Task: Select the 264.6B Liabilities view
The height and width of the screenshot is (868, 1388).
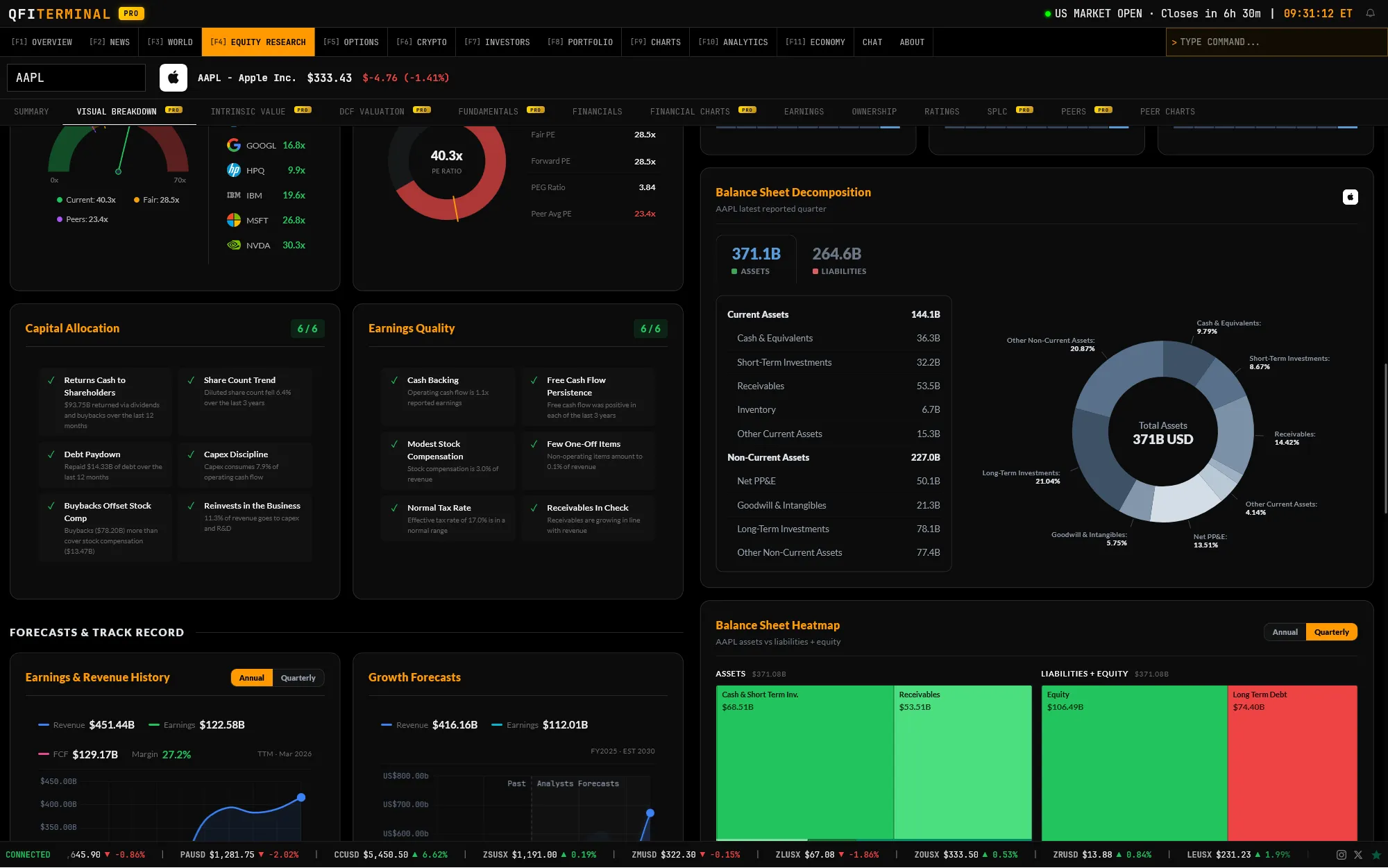Action: (x=839, y=260)
